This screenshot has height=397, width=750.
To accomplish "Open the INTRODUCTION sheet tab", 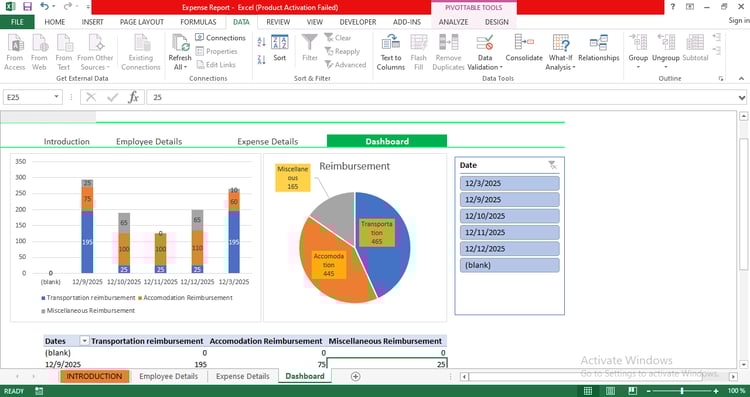I will 94,376.
